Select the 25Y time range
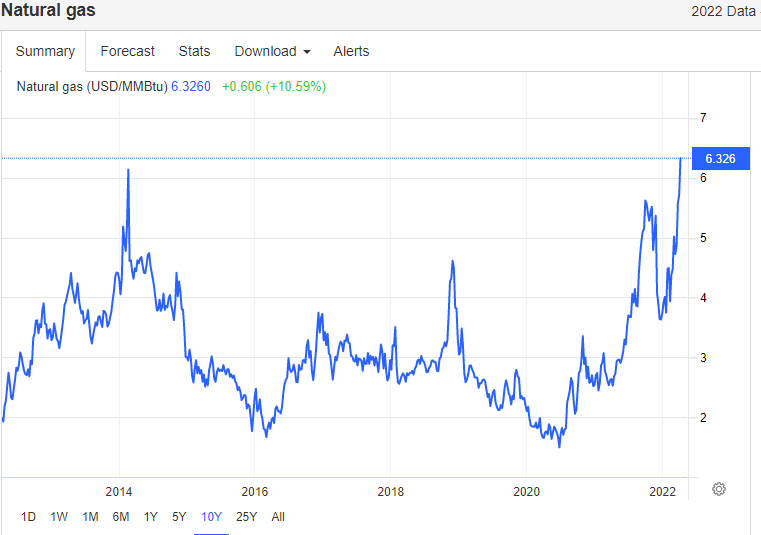The height and width of the screenshot is (535, 761). tap(246, 517)
